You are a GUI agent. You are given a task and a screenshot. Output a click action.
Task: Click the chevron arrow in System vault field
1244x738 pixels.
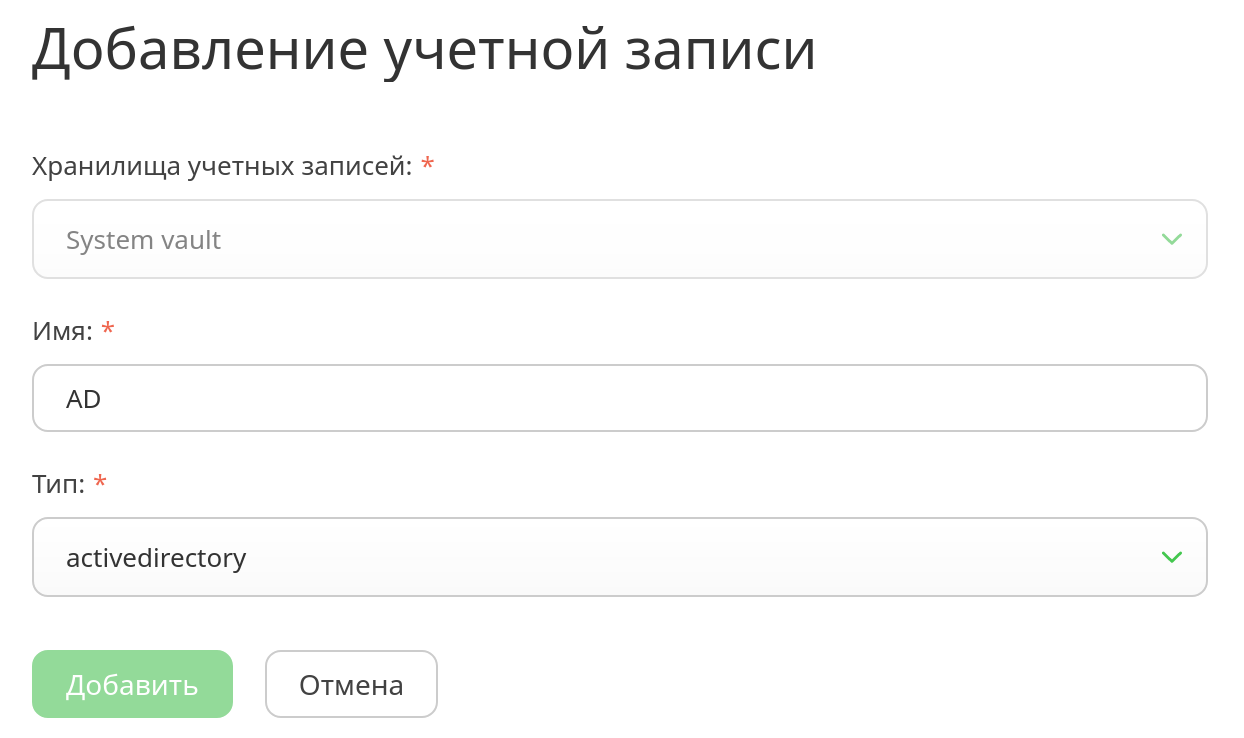[1171, 239]
